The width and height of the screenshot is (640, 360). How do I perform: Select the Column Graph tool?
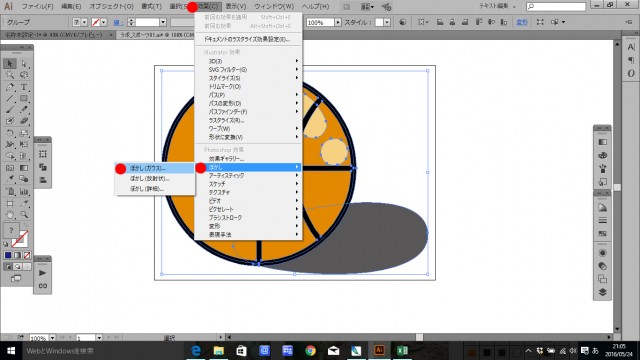(24, 191)
